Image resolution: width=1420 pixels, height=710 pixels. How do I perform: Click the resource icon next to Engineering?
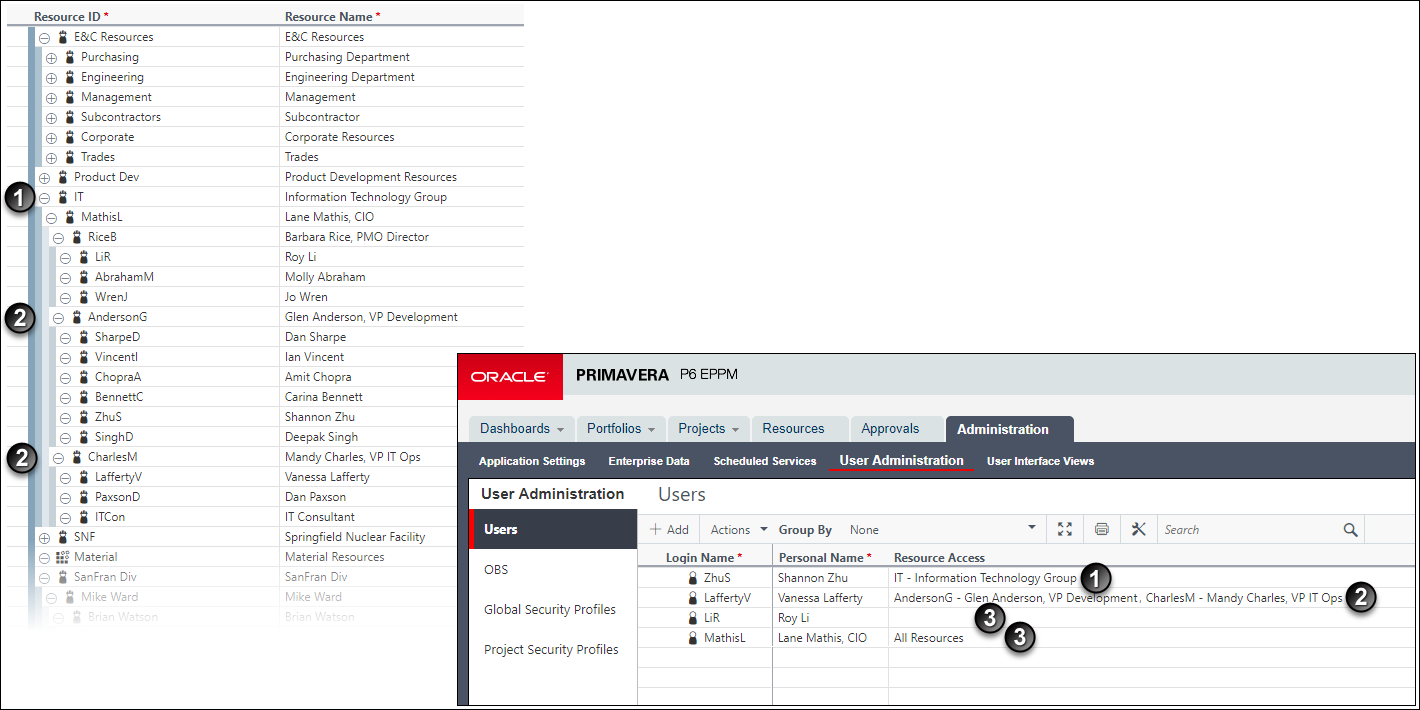coord(70,77)
